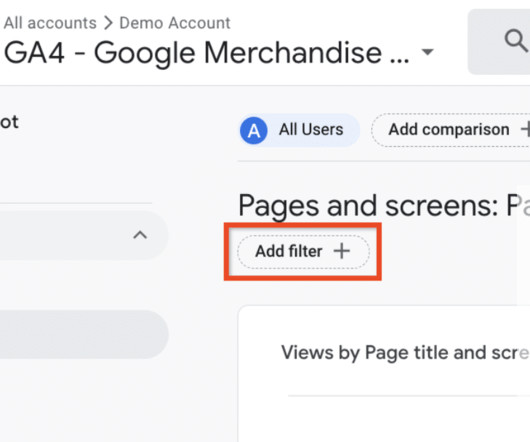Screen dimensions: 530x442
Task: Click the Add filter button
Action: tap(303, 252)
